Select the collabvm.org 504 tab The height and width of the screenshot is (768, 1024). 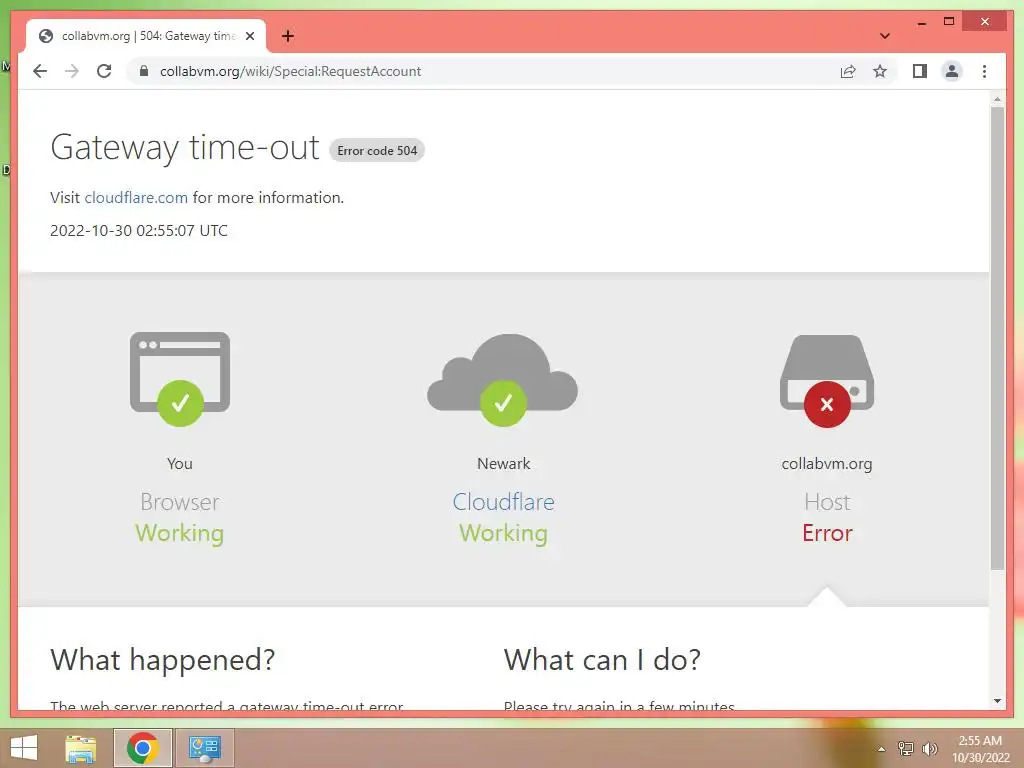click(x=146, y=36)
